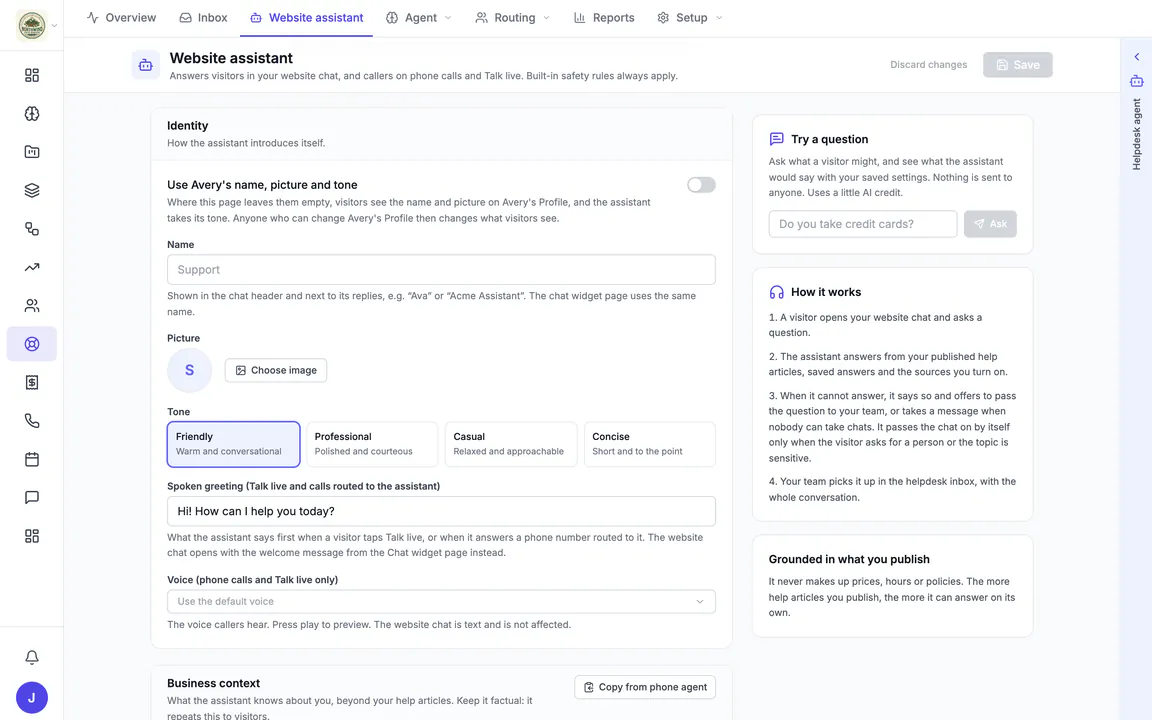Select the Friendly tone option
Image resolution: width=1152 pixels, height=720 pixels.
click(234, 444)
